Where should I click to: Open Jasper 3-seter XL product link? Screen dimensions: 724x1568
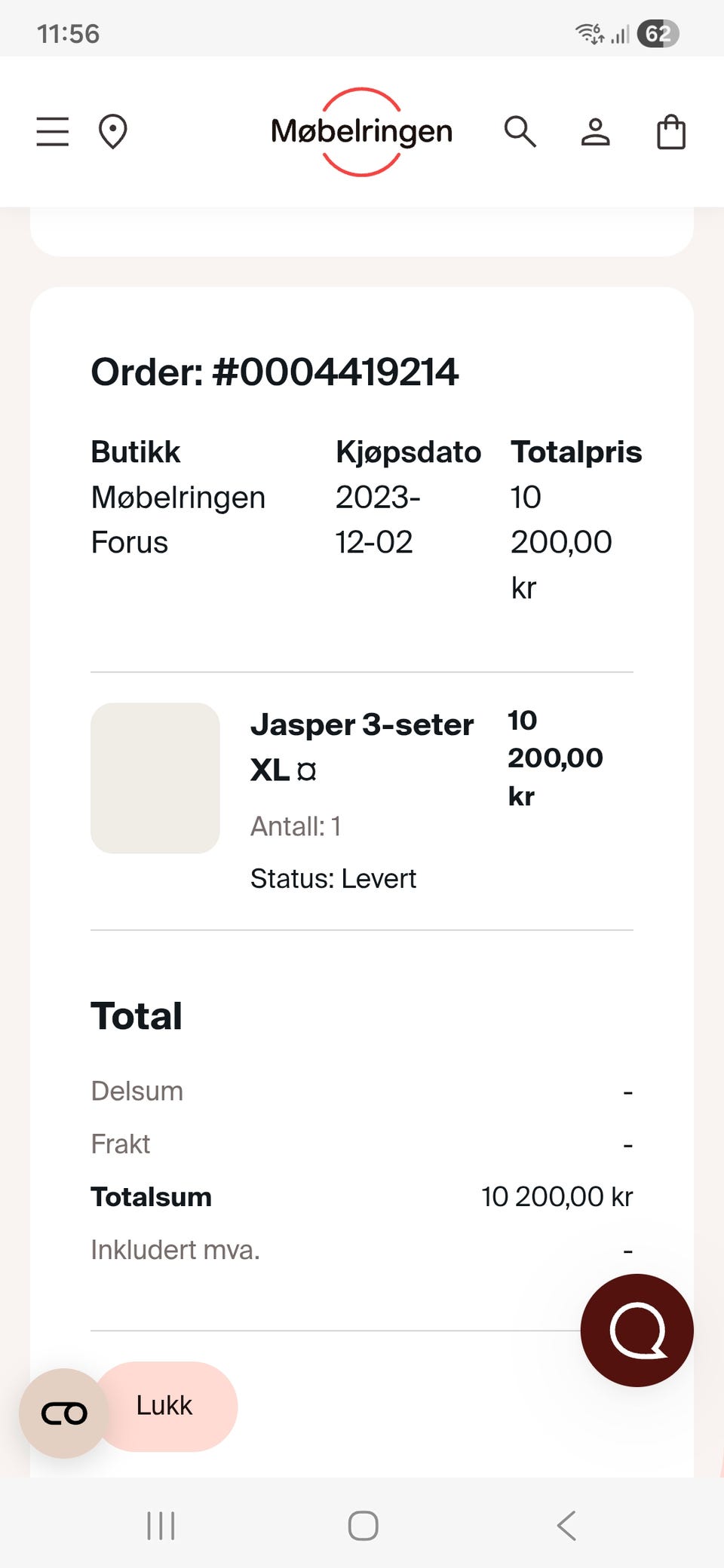pos(362,747)
